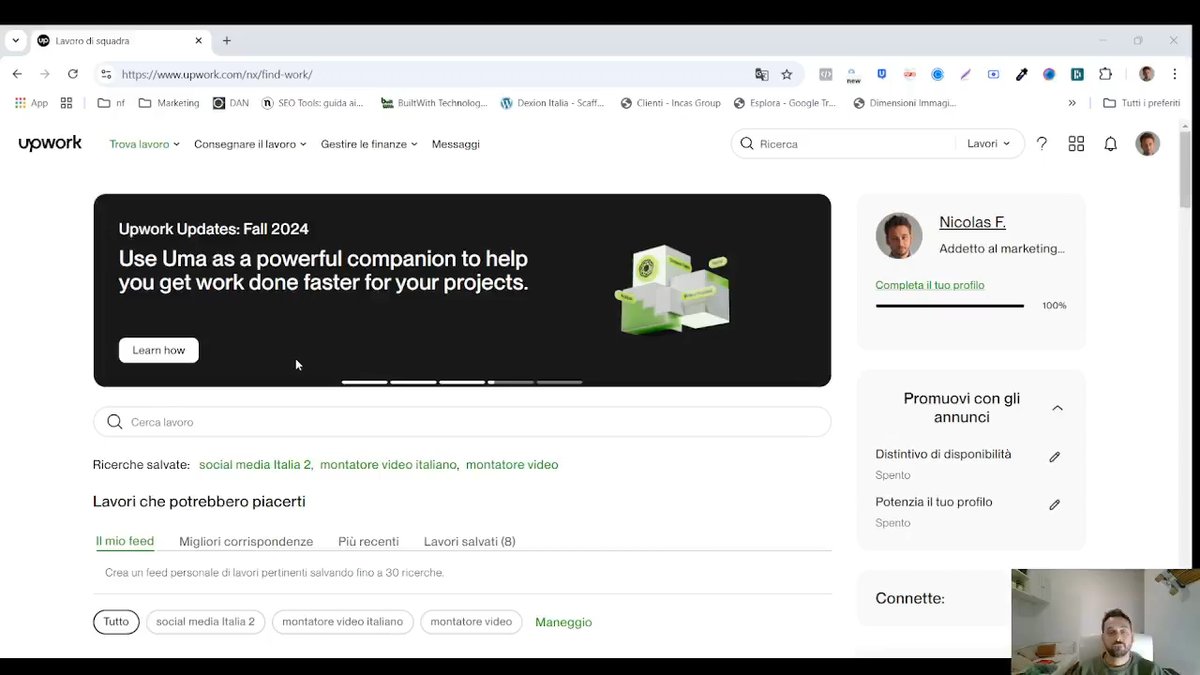
Task: Switch to Migliori corrispondenze tab
Action: [246, 542]
